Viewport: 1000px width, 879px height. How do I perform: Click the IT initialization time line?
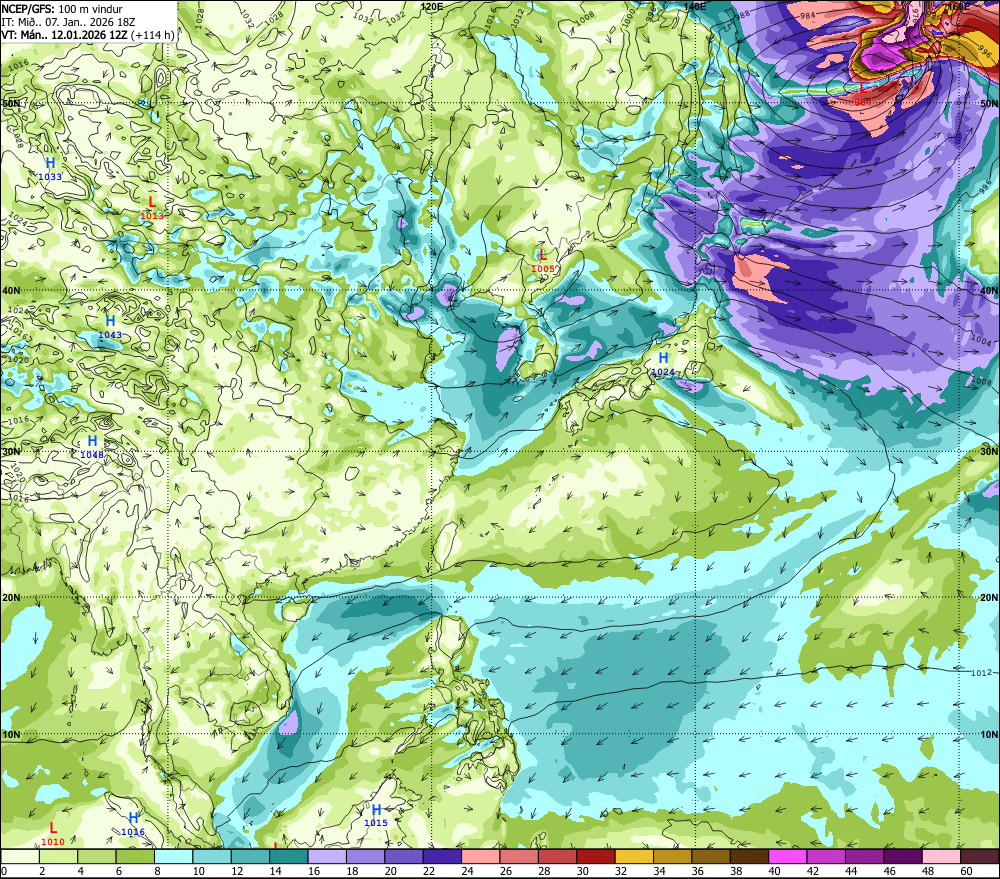[68, 22]
